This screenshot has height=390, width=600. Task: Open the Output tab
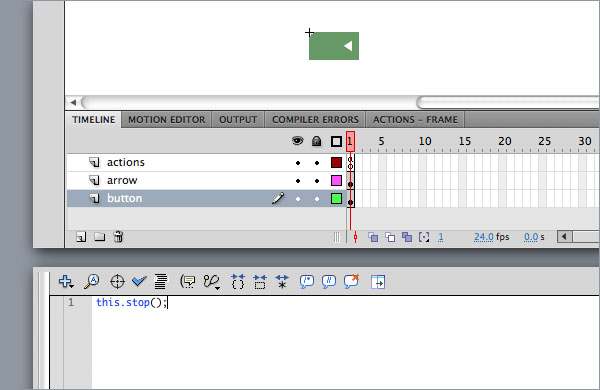(x=238, y=120)
